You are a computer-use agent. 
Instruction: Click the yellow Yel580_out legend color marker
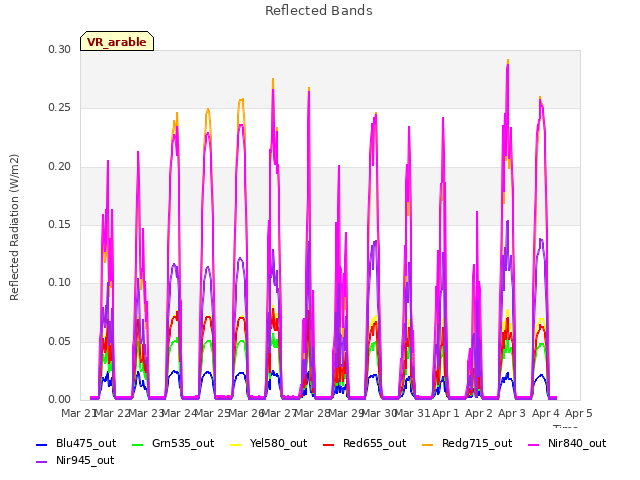tap(236, 444)
